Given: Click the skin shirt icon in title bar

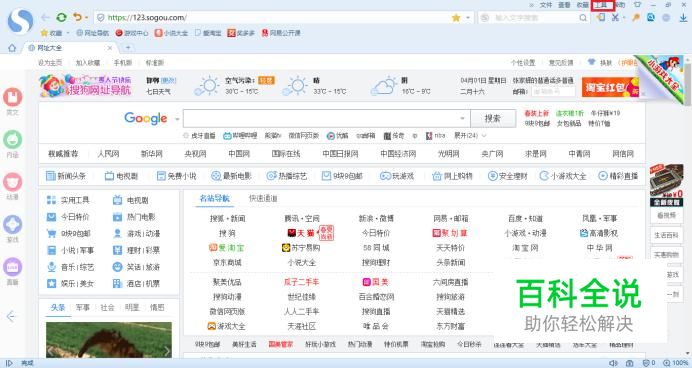Looking at the screenshot, I should (x=637, y=5).
